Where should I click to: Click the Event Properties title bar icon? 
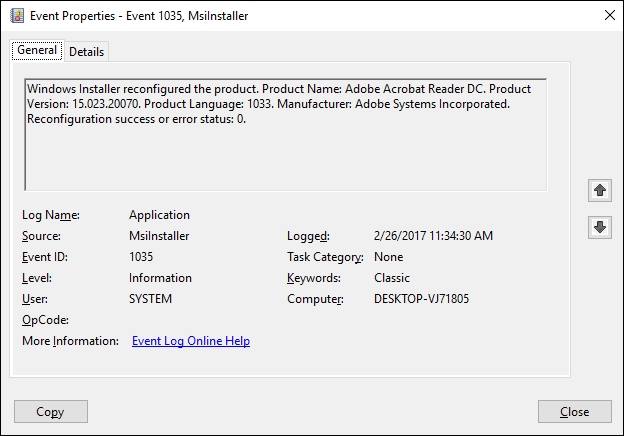click(x=17, y=16)
